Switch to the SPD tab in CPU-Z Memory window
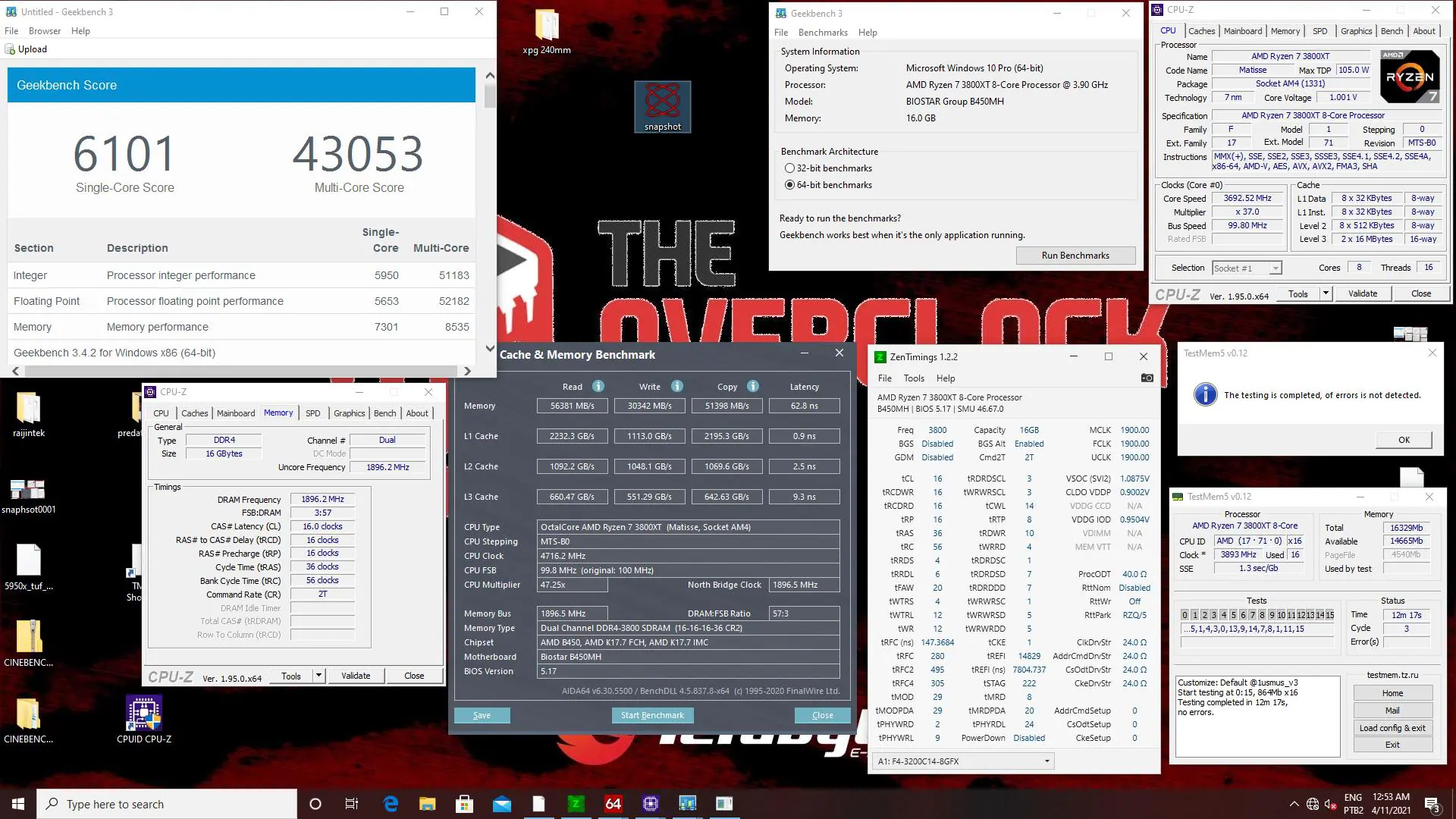 click(313, 413)
